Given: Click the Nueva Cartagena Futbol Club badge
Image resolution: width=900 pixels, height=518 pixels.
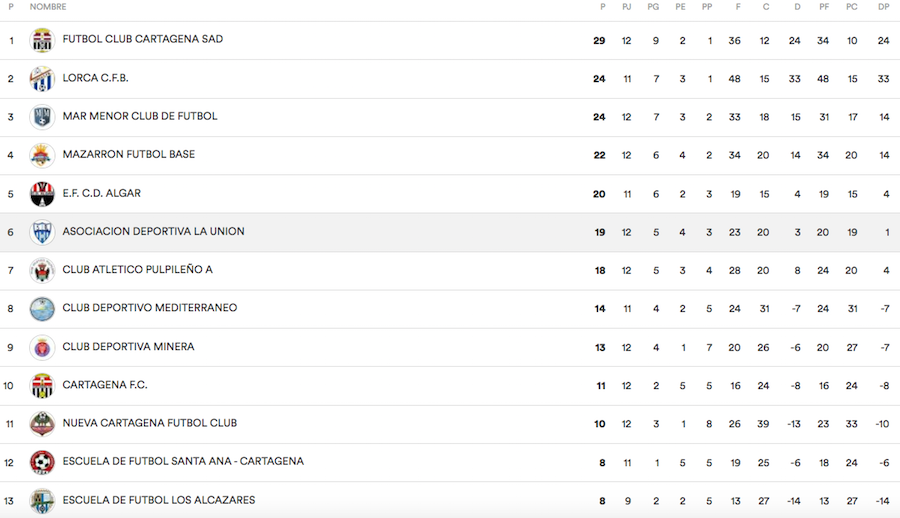Looking at the screenshot, I should (42, 424).
